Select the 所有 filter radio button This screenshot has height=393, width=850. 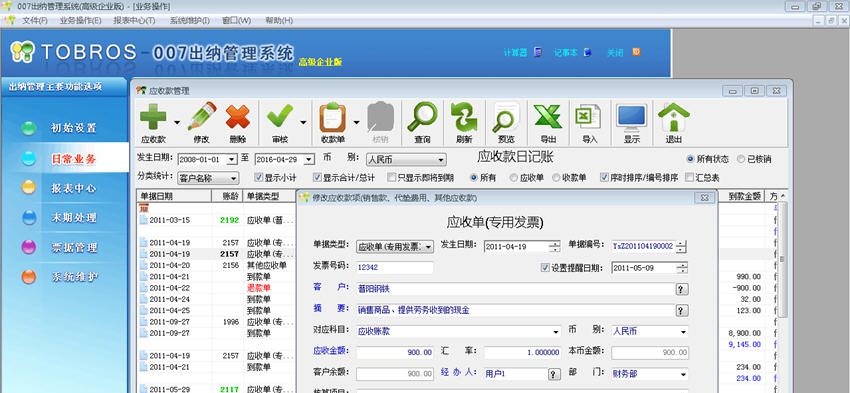[474, 177]
